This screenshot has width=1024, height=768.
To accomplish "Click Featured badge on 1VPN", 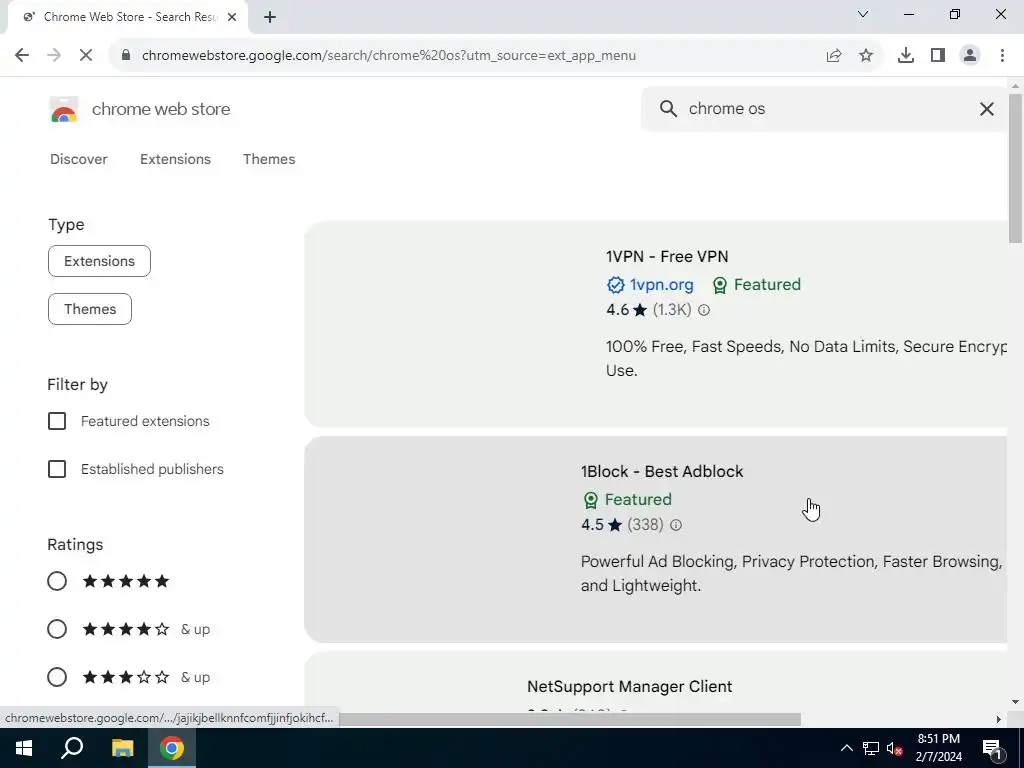I will tap(757, 285).
